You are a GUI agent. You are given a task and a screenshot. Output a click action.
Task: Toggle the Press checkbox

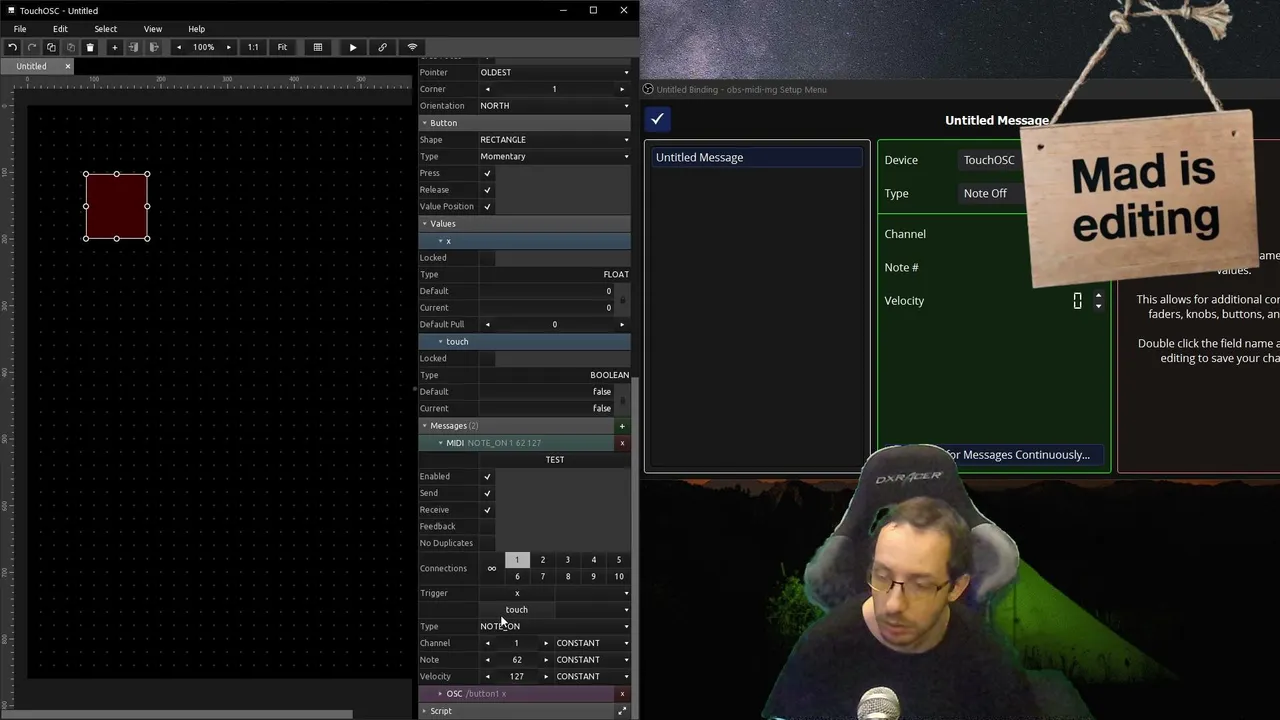pyautogui.click(x=487, y=173)
